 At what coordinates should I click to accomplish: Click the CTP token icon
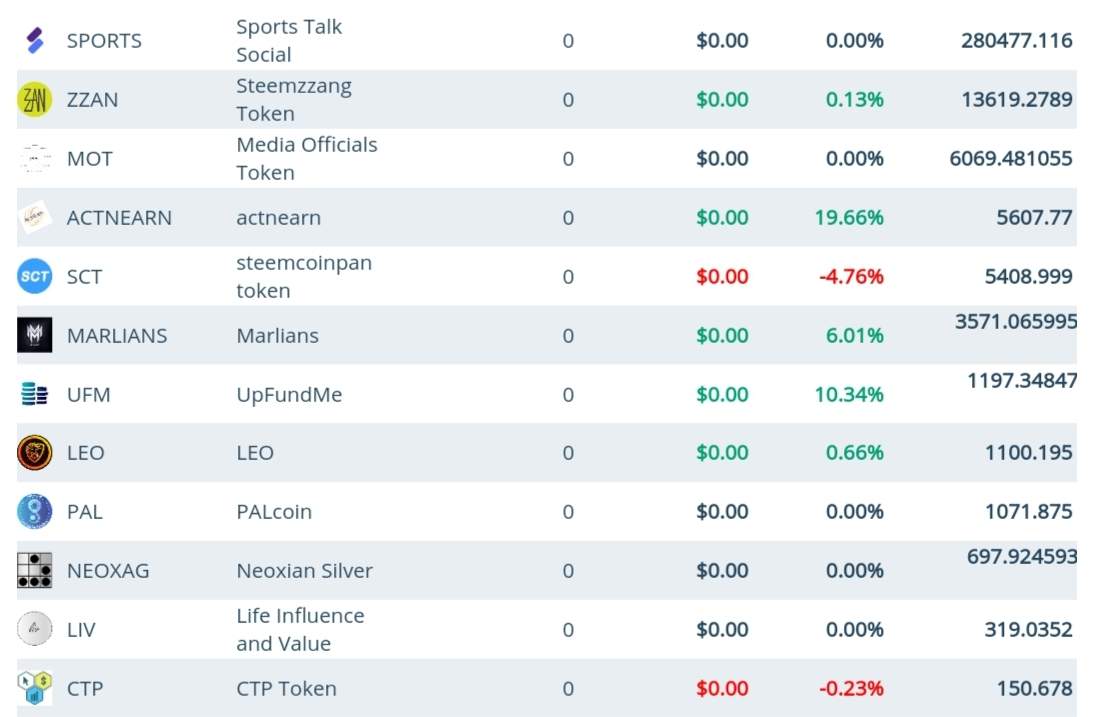tap(35, 689)
